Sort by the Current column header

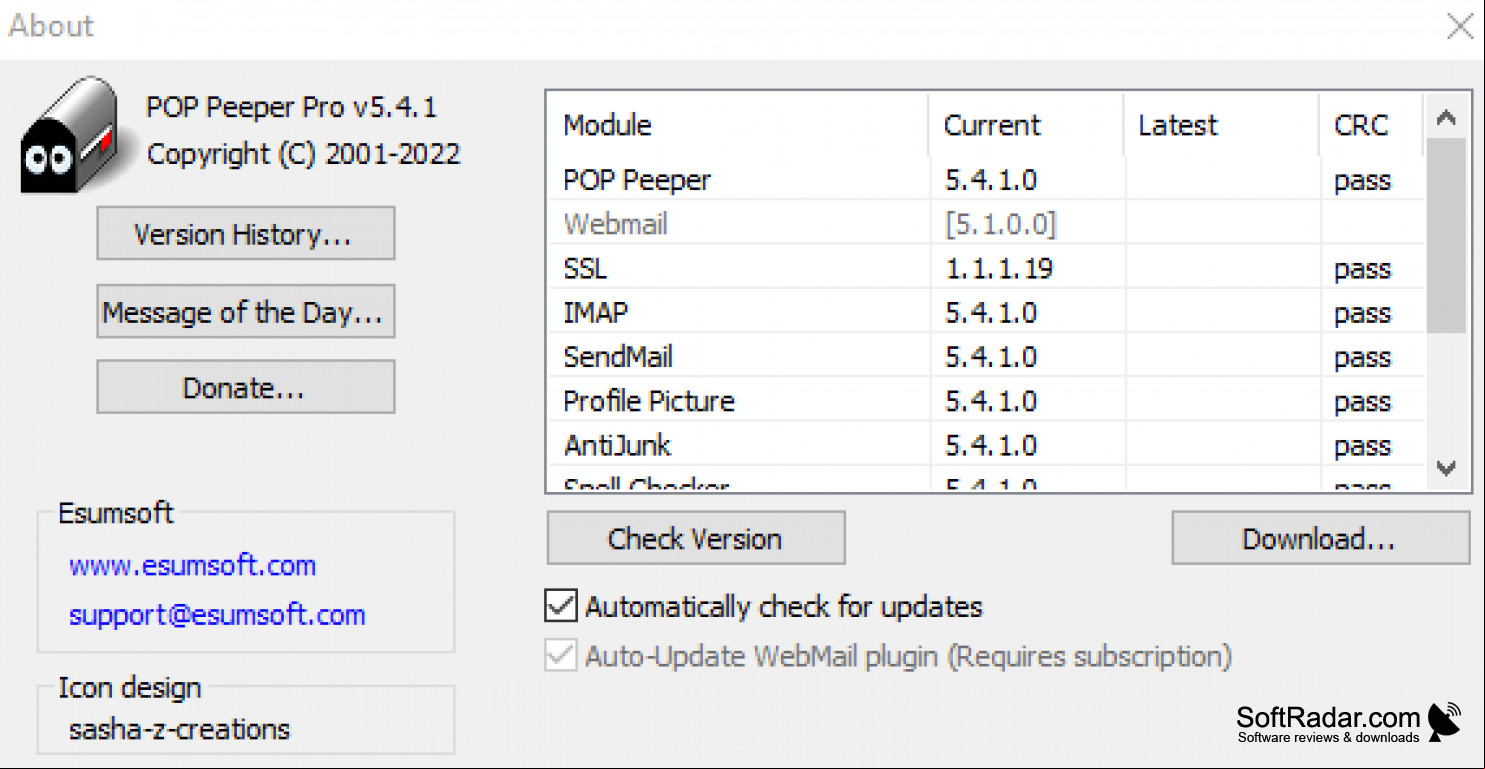pos(1026,125)
